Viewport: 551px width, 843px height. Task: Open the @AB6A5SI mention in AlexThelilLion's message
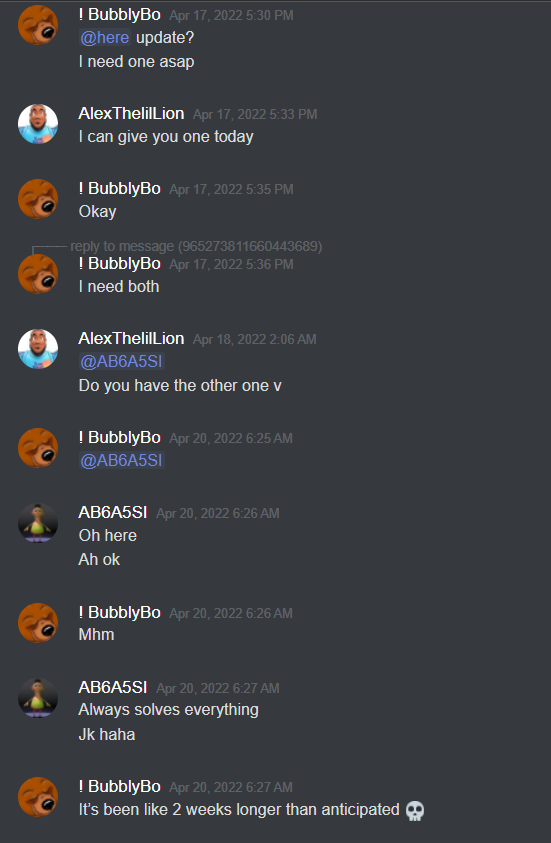coord(121,361)
